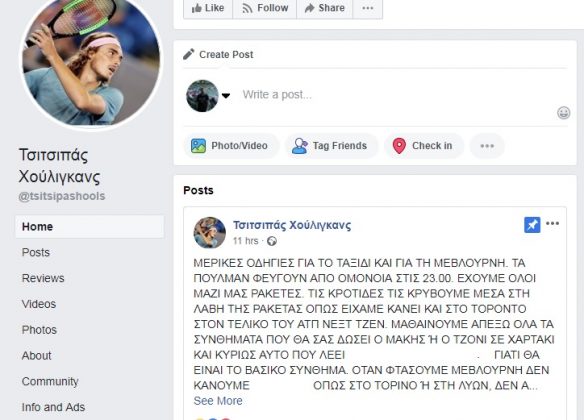This screenshot has height=420, width=584.
Task: Open the page actions ellipsis menu
Action: pyautogui.click(x=368, y=8)
